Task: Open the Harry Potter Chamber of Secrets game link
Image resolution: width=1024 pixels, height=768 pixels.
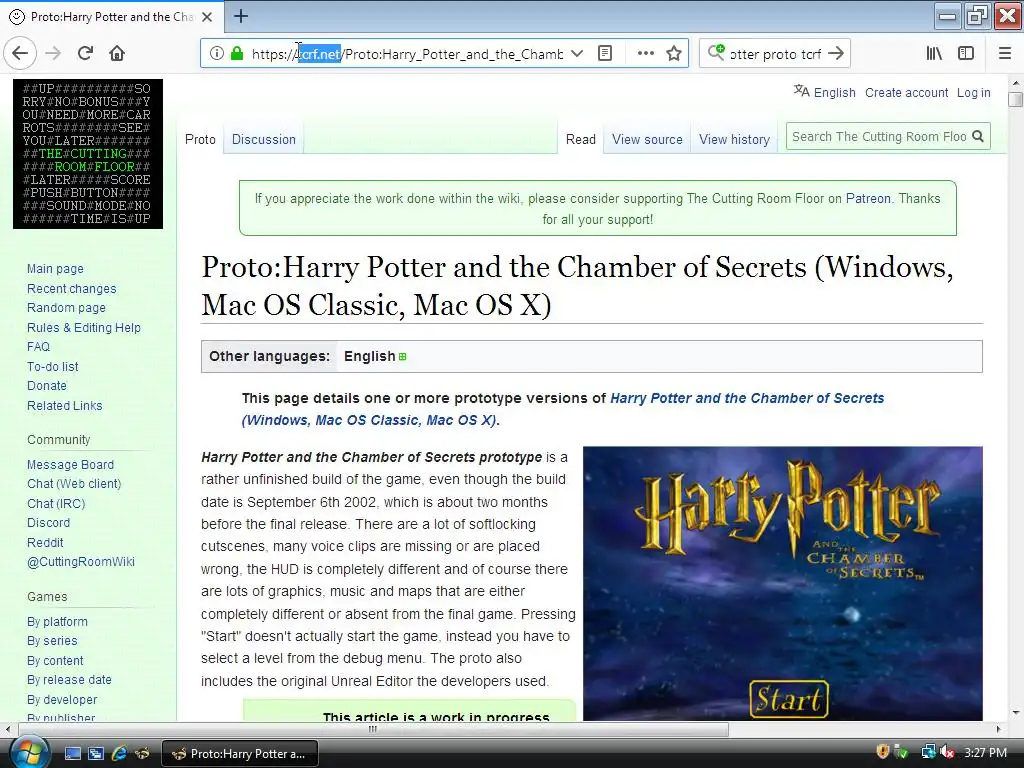Action: [x=563, y=409]
